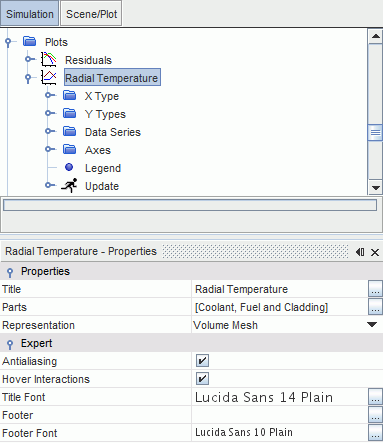Collapse the Expert properties section
This screenshot has width=383, height=443.
[x=10, y=344]
